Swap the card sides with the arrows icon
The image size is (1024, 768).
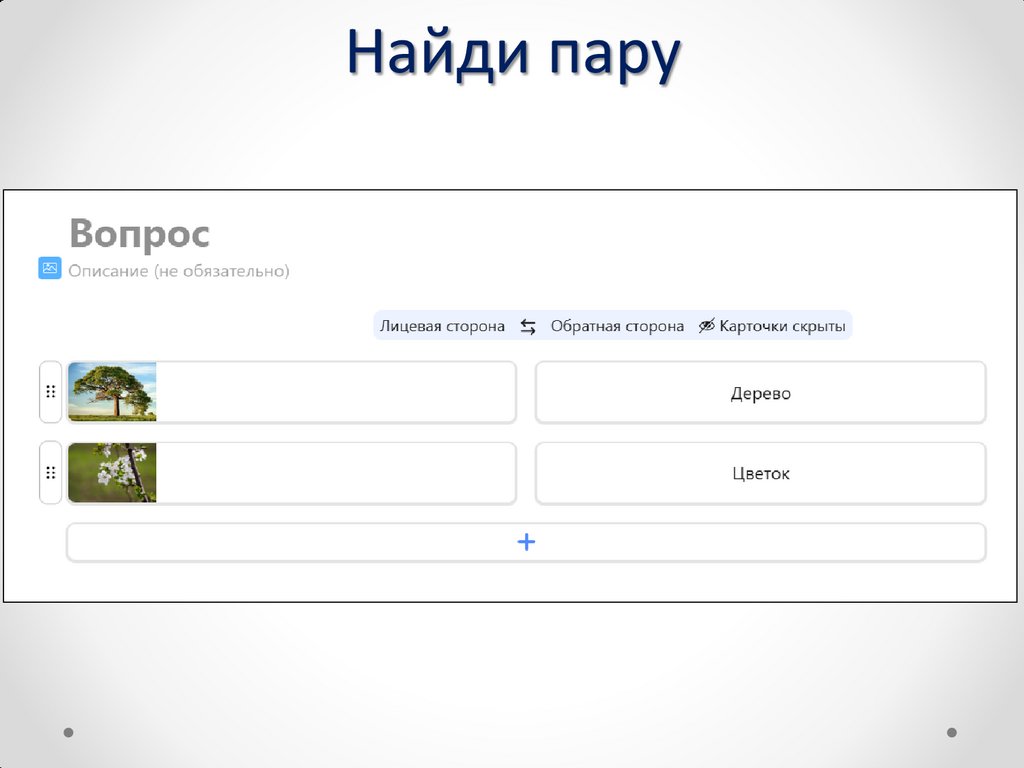[x=528, y=327]
